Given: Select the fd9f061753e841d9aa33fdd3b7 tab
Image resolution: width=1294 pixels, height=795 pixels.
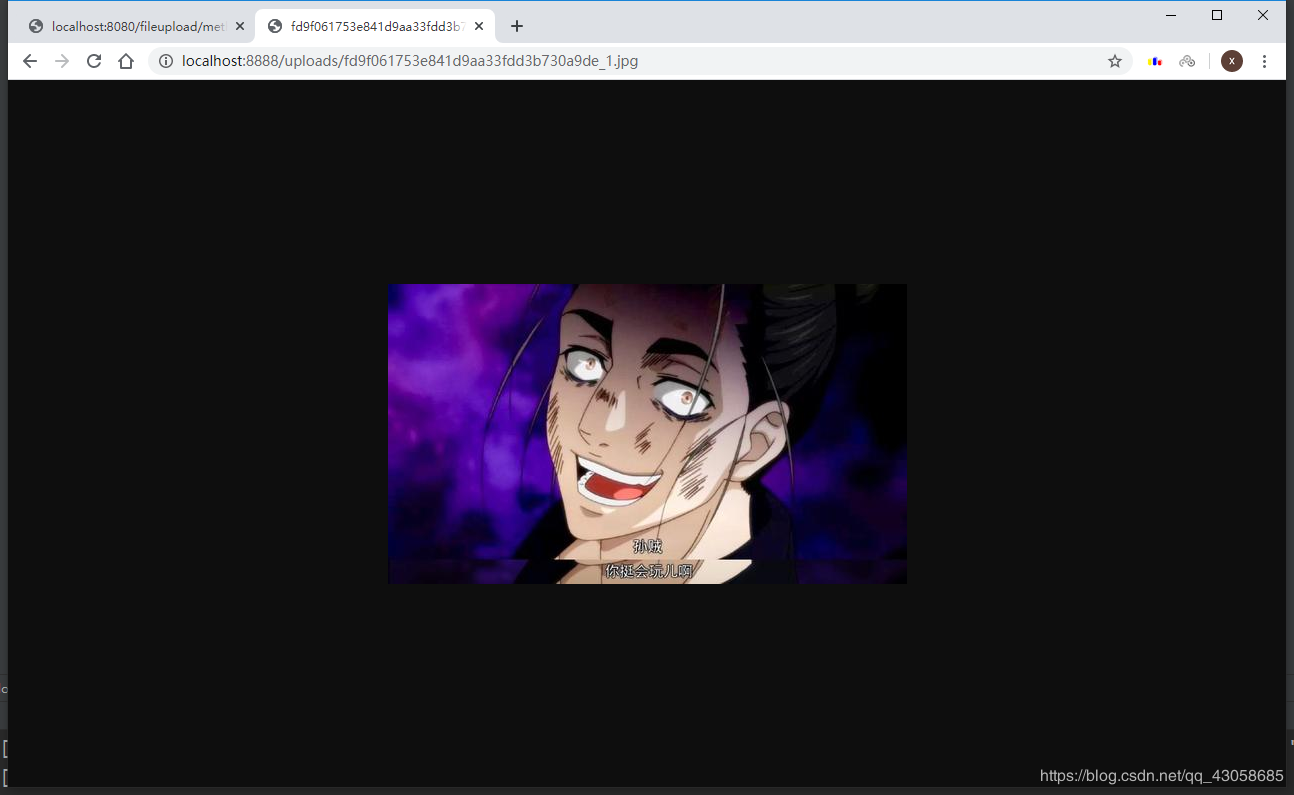Looking at the screenshot, I should pyautogui.click(x=375, y=26).
